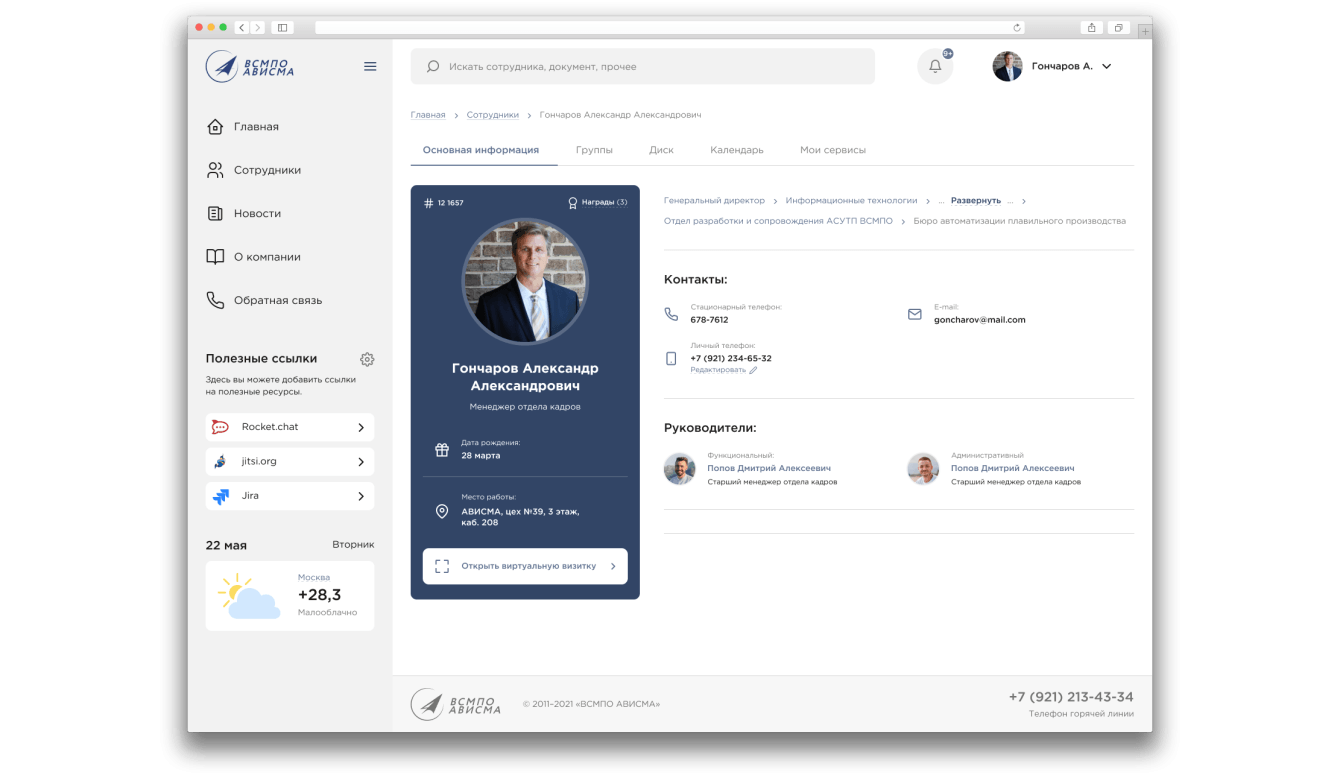The width and height of the screenshot is (1340, 775).
Task: Click the birth date 28 марта
Action: (x=481, y=455)
